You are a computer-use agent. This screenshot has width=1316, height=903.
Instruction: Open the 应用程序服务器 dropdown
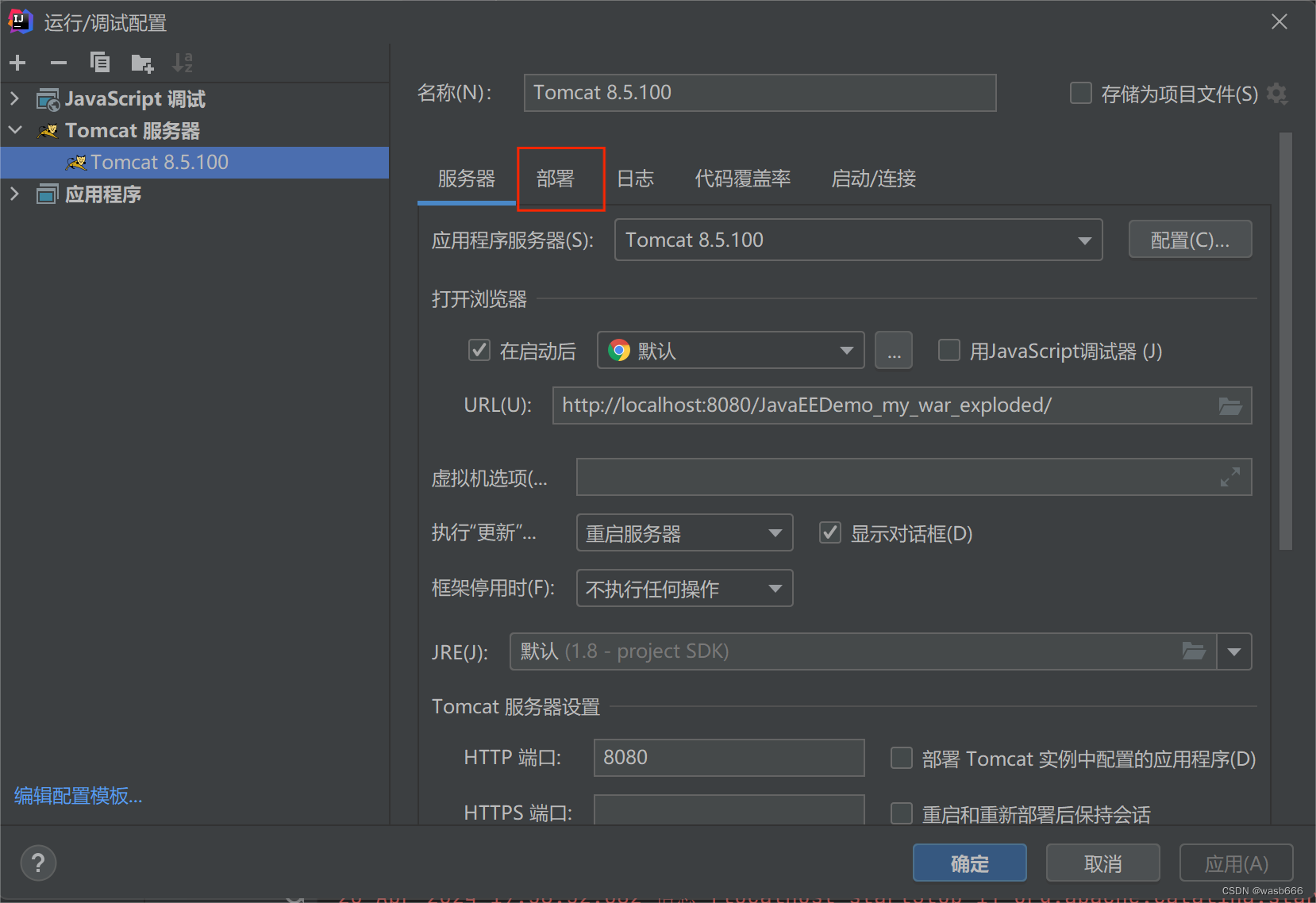(x=1084, y=240)
